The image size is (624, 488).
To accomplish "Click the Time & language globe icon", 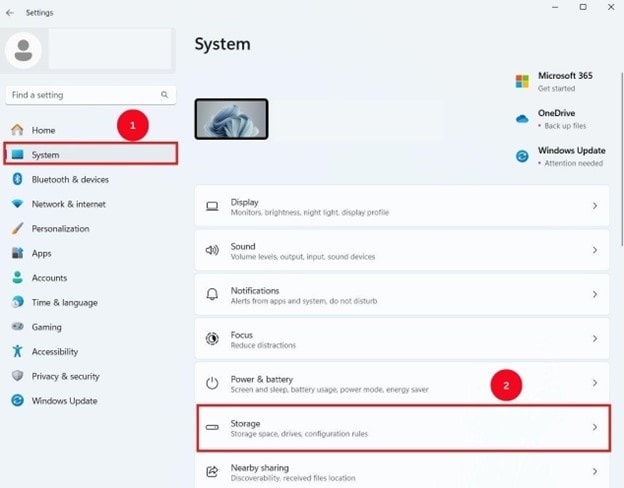I will (x=17, y=302).
